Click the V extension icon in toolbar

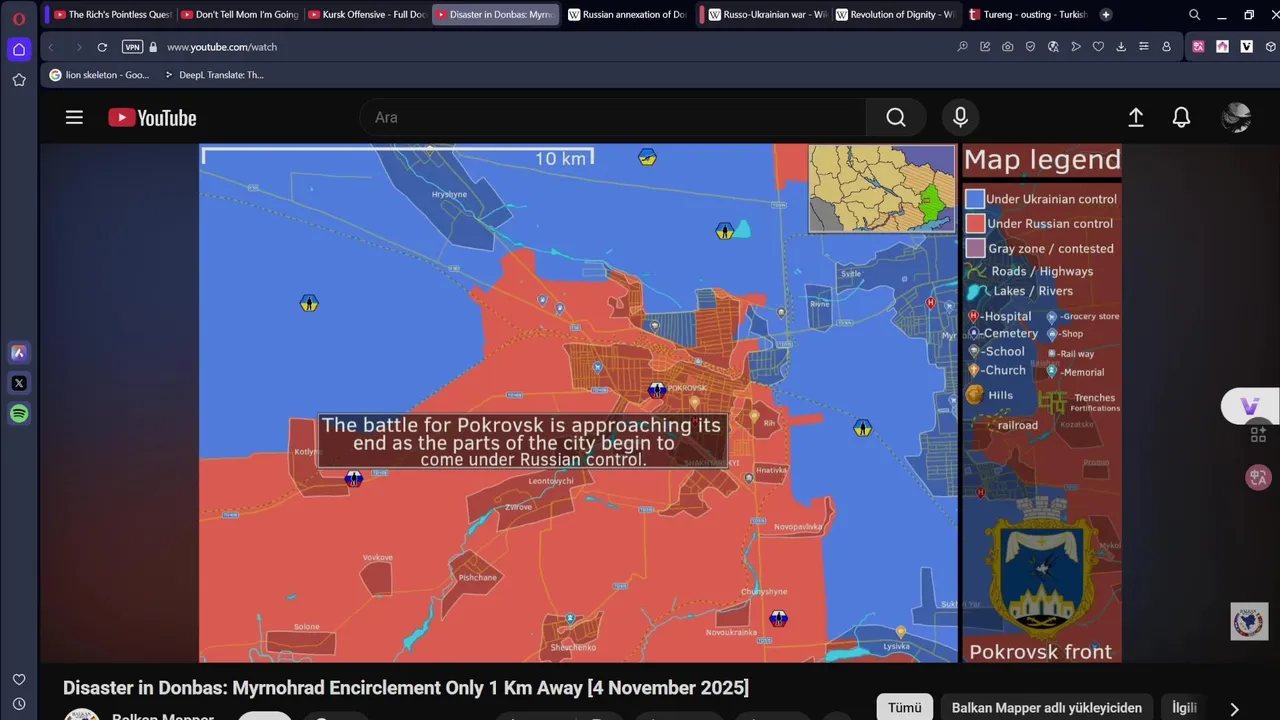click(x=1246, y=47)
